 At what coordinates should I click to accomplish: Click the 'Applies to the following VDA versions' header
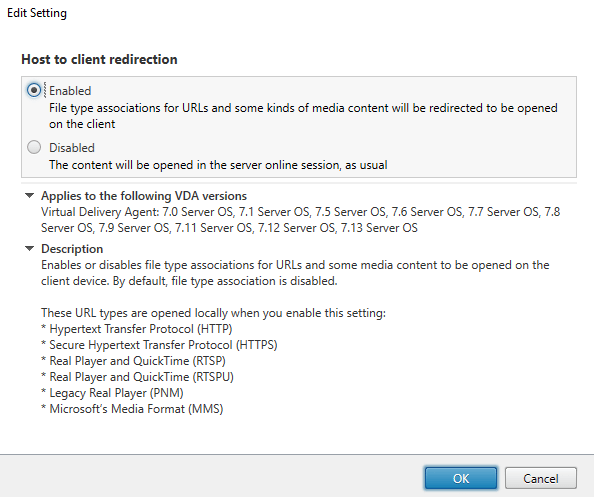click(x=144, y=196)
